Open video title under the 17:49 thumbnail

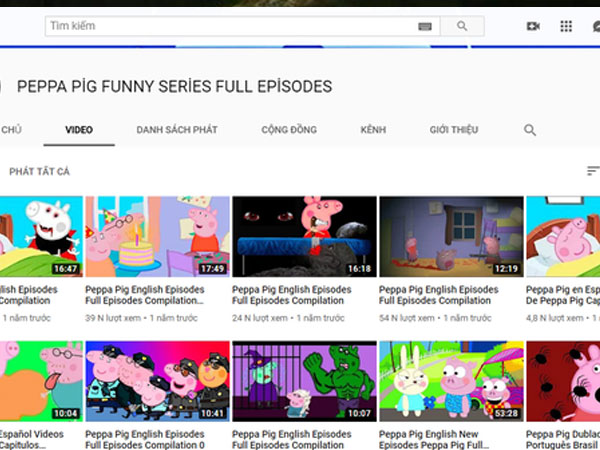pyautogui.click(x=145, y=295)
